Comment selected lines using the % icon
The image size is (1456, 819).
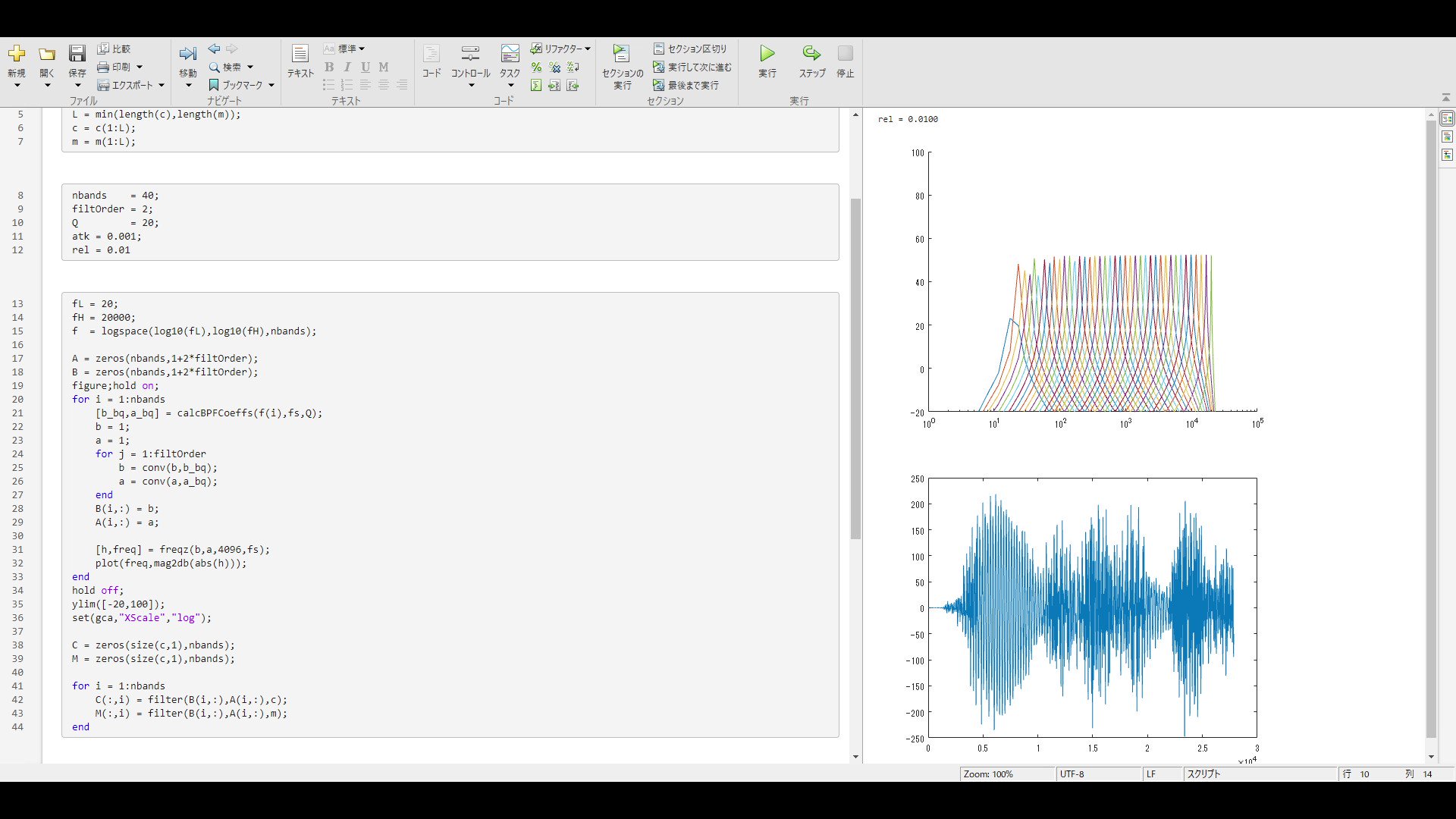[x=536, y=67]
